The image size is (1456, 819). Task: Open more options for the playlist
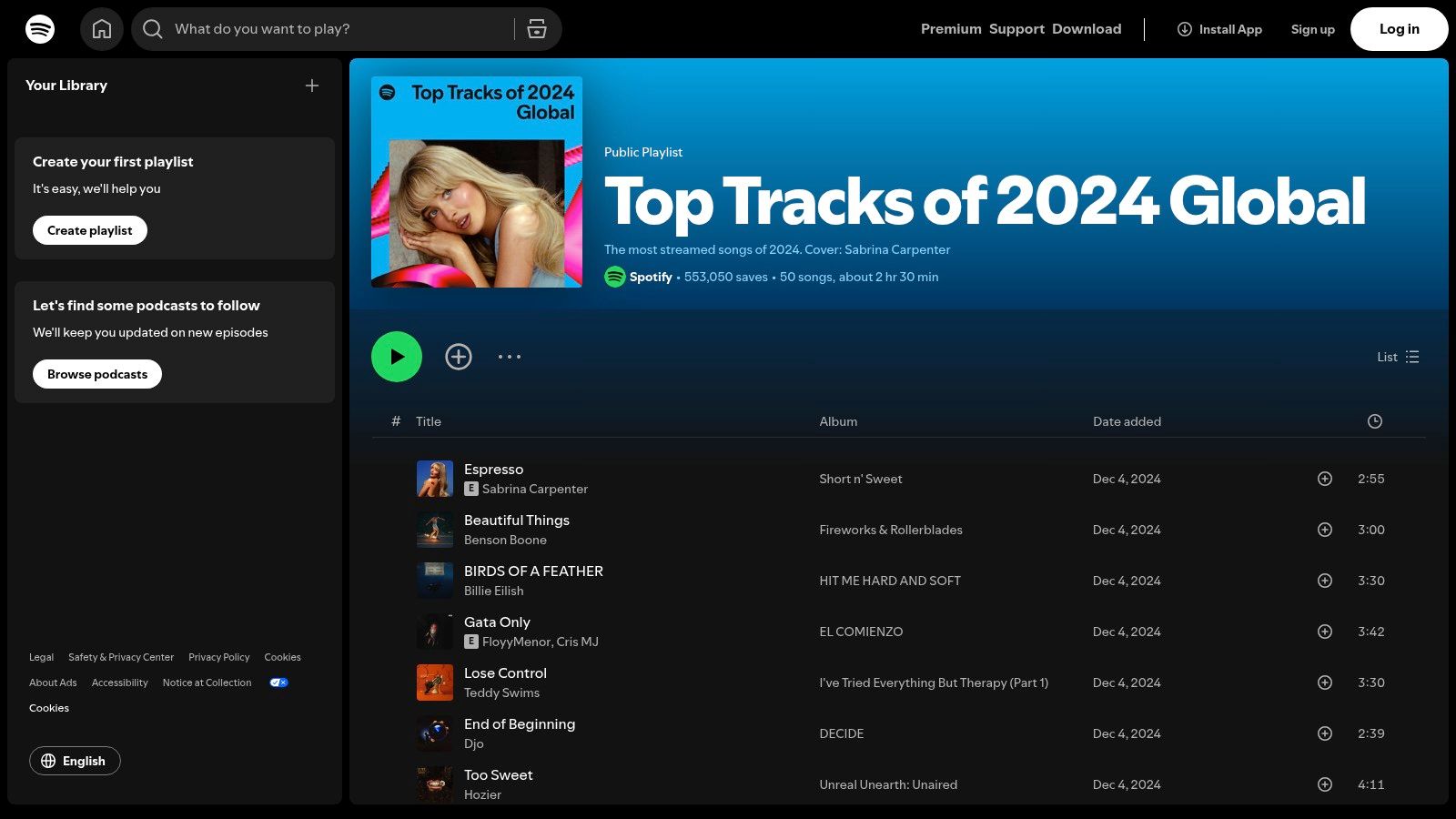[x=510, y=357]
